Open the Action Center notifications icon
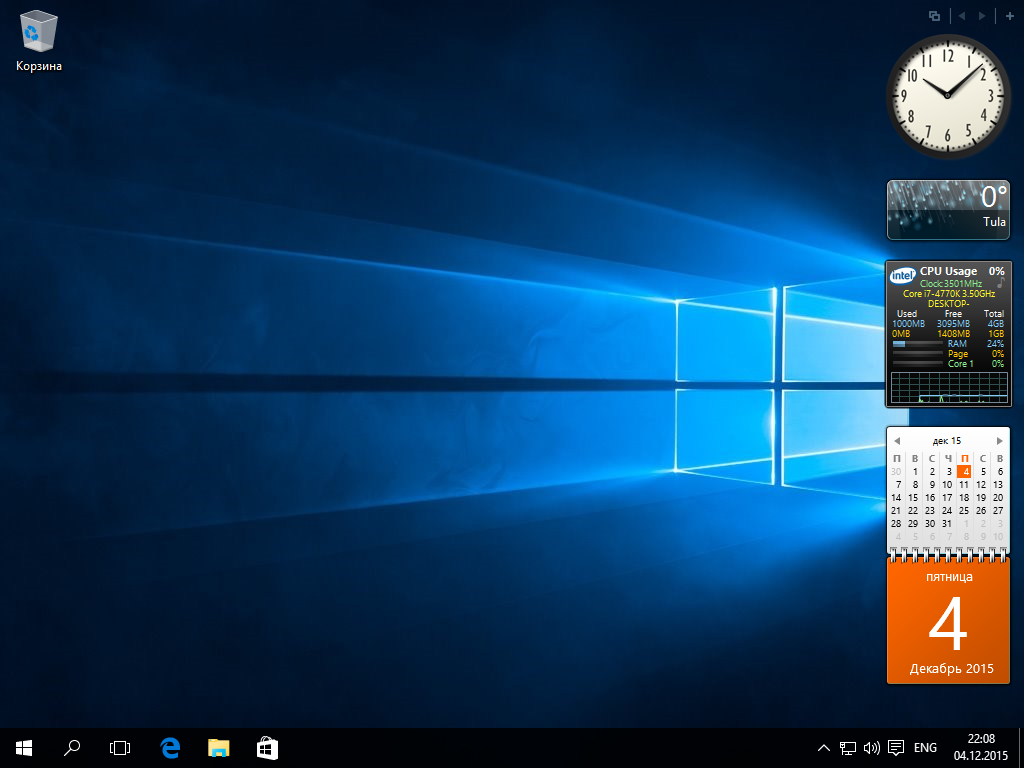The width and height of the screenshot is (1024, 768). (x=896, y=748)
